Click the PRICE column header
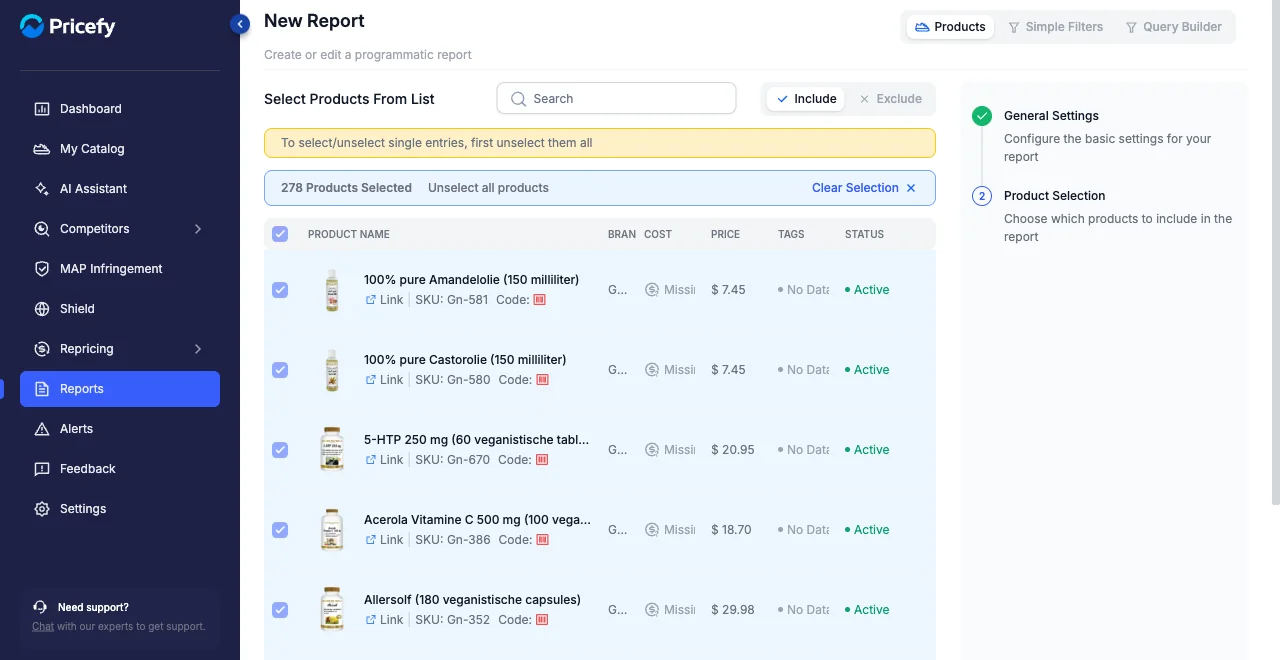1280x660 pixels. 726,234
